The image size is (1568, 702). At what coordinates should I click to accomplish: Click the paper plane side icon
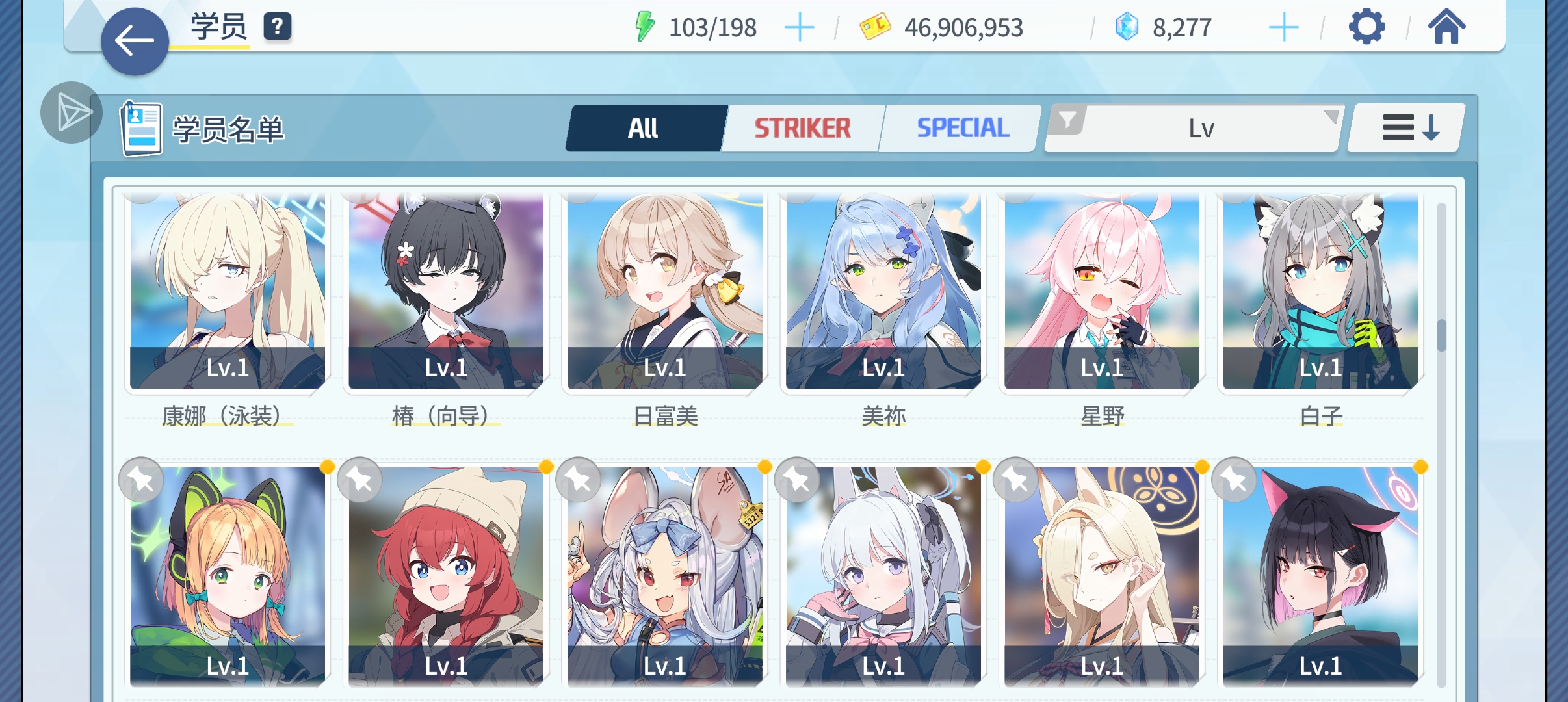pyautogui.click(x=72, y=112)
